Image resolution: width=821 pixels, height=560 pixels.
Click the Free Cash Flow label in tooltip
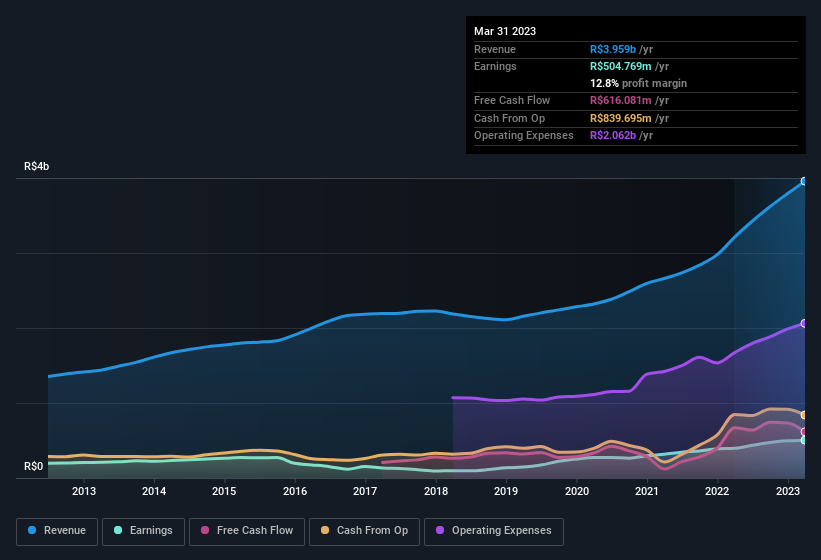click(512, 100)
